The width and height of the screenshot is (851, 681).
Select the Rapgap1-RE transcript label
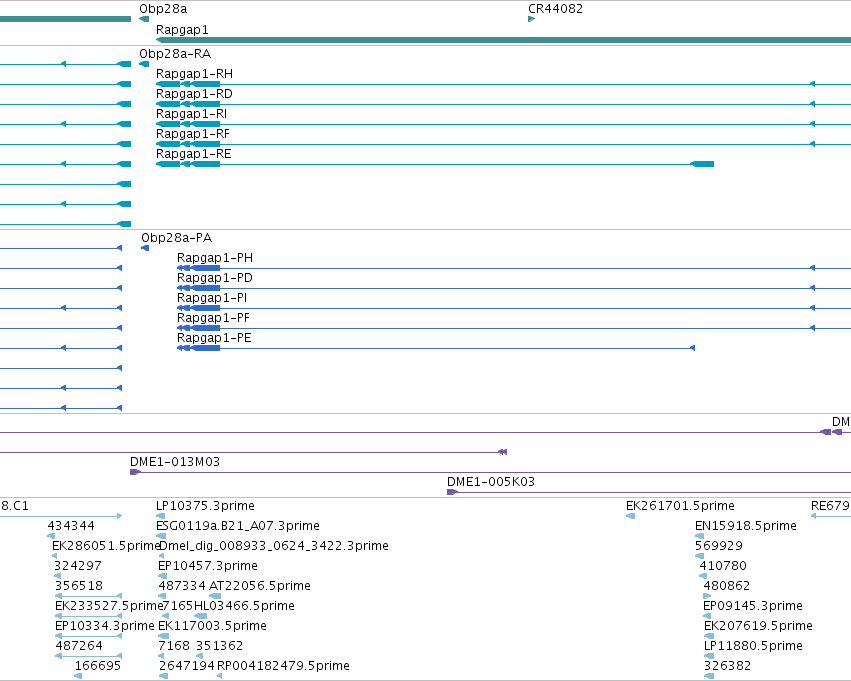coord(194,154)
